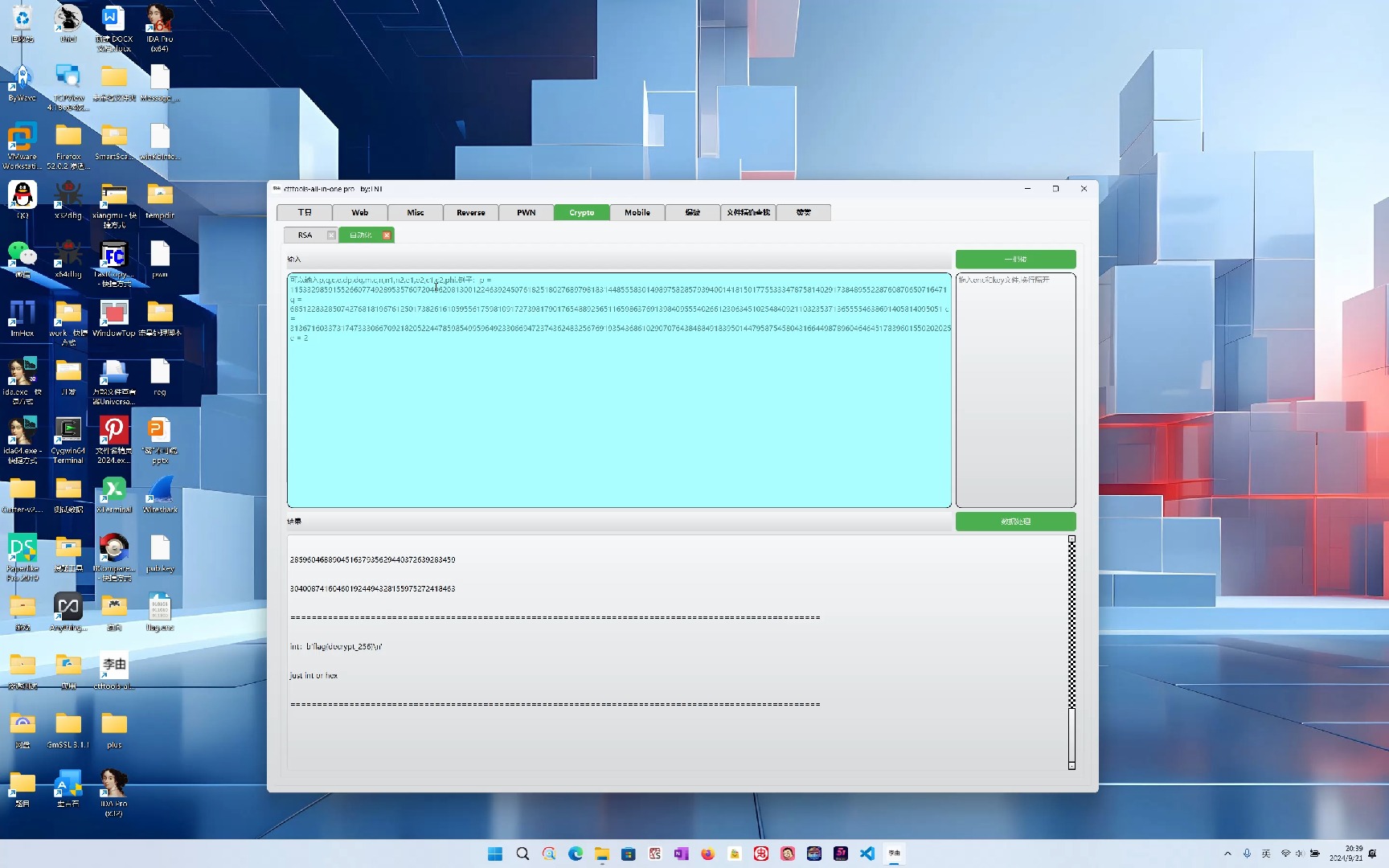Switch to the Web tab
Viewport: 1389px width, 868px height.
(360, 212)
